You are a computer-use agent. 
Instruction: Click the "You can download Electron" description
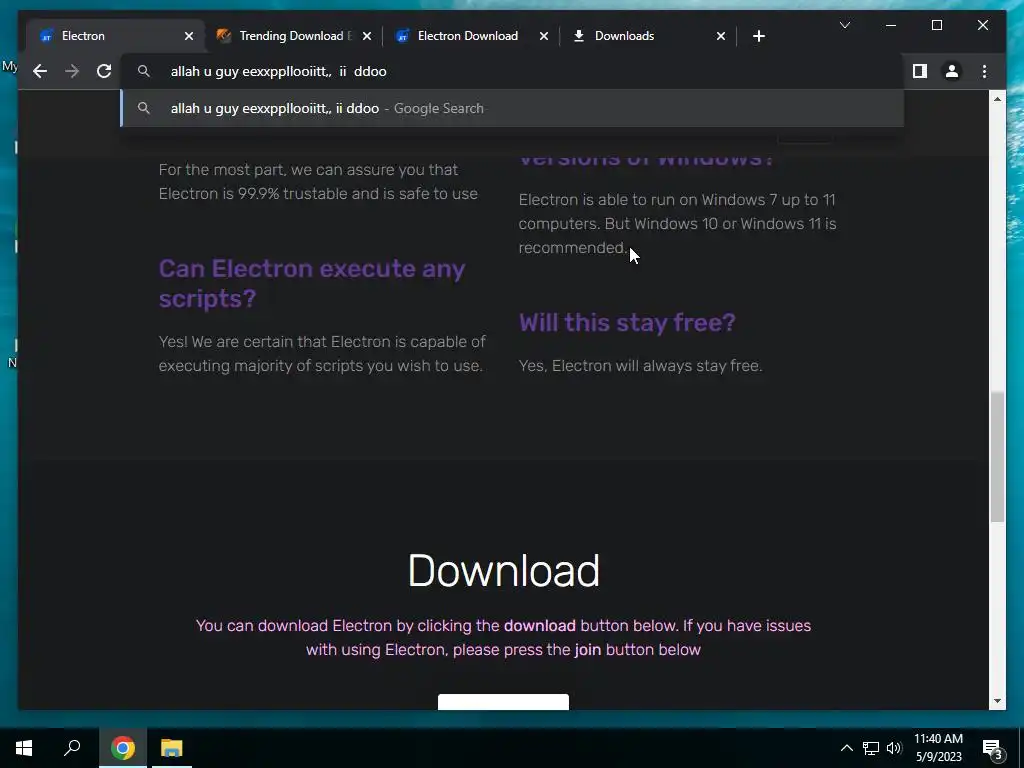[504, 637]
